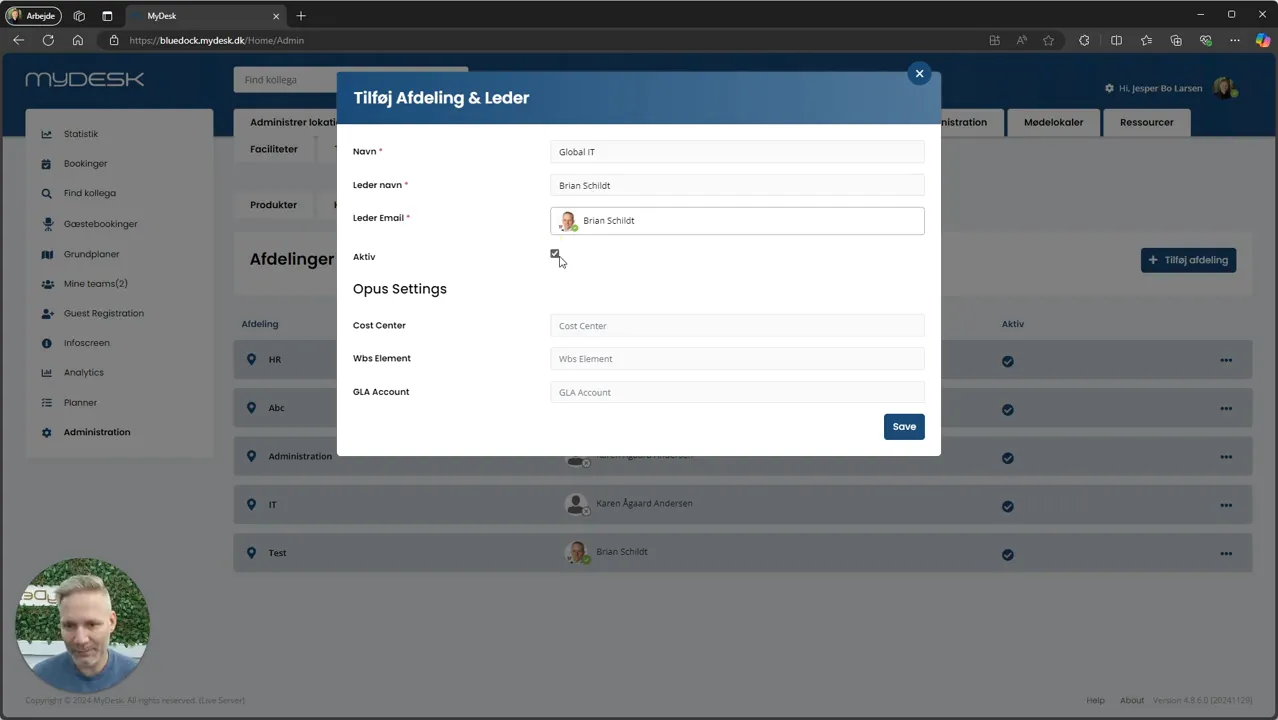Image resolution: width=1278 pixels, height=720 pixels.
Task: Toggle active checkmark on Test row
Action: [x=1008, y=554]
